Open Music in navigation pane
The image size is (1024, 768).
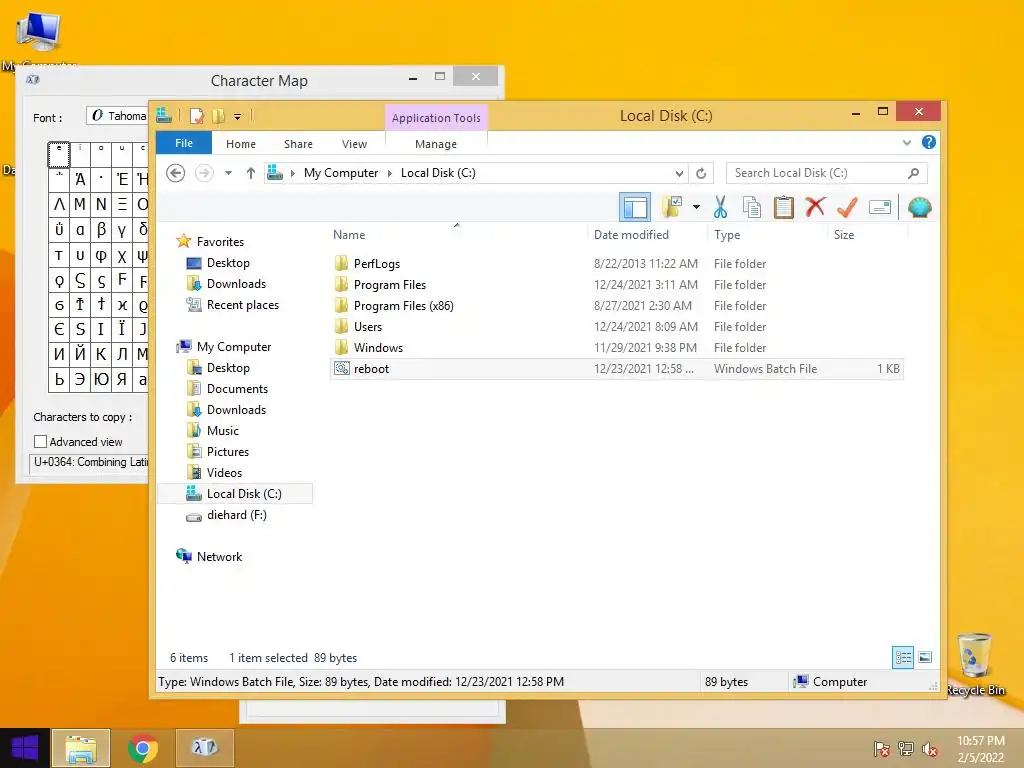[223, 431]
